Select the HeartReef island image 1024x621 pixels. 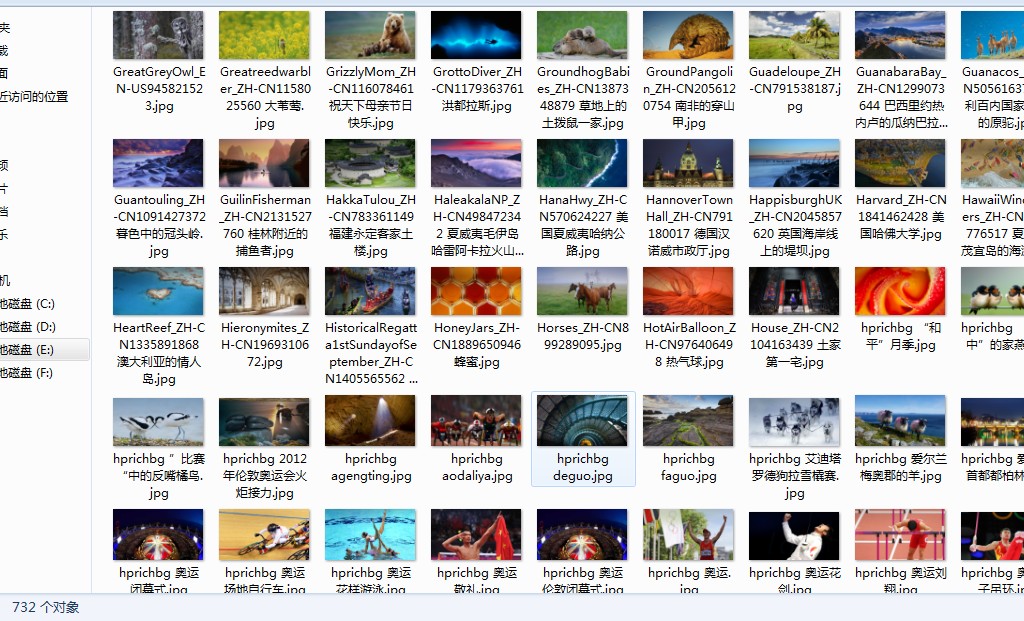tap(158, 291)
